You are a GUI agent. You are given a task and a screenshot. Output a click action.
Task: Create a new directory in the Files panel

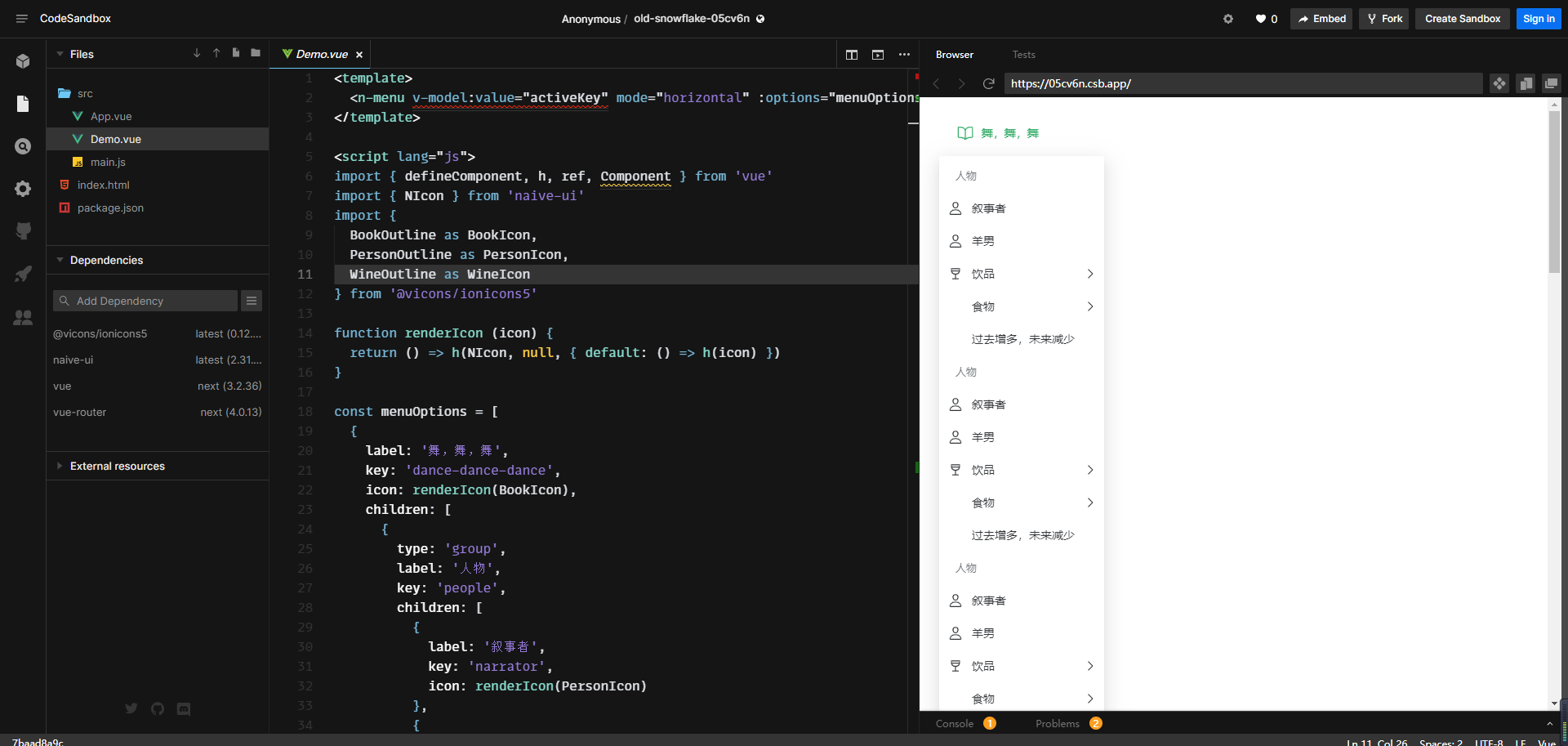tap(255, 53)
